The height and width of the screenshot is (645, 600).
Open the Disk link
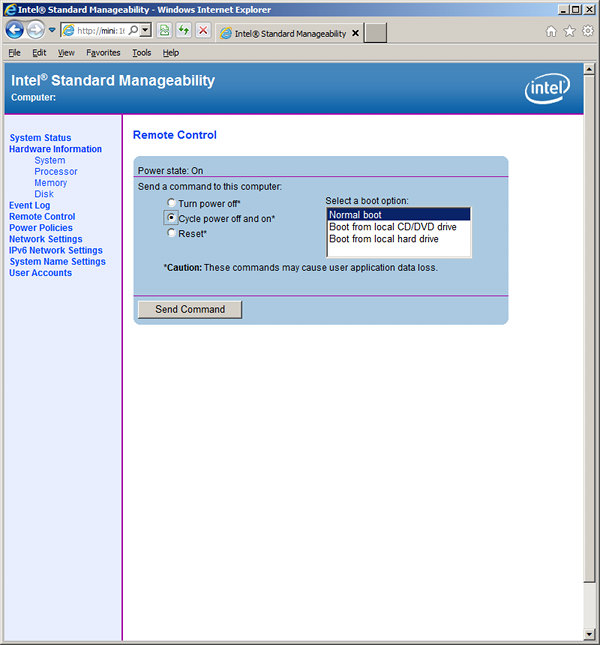[44, 194]
